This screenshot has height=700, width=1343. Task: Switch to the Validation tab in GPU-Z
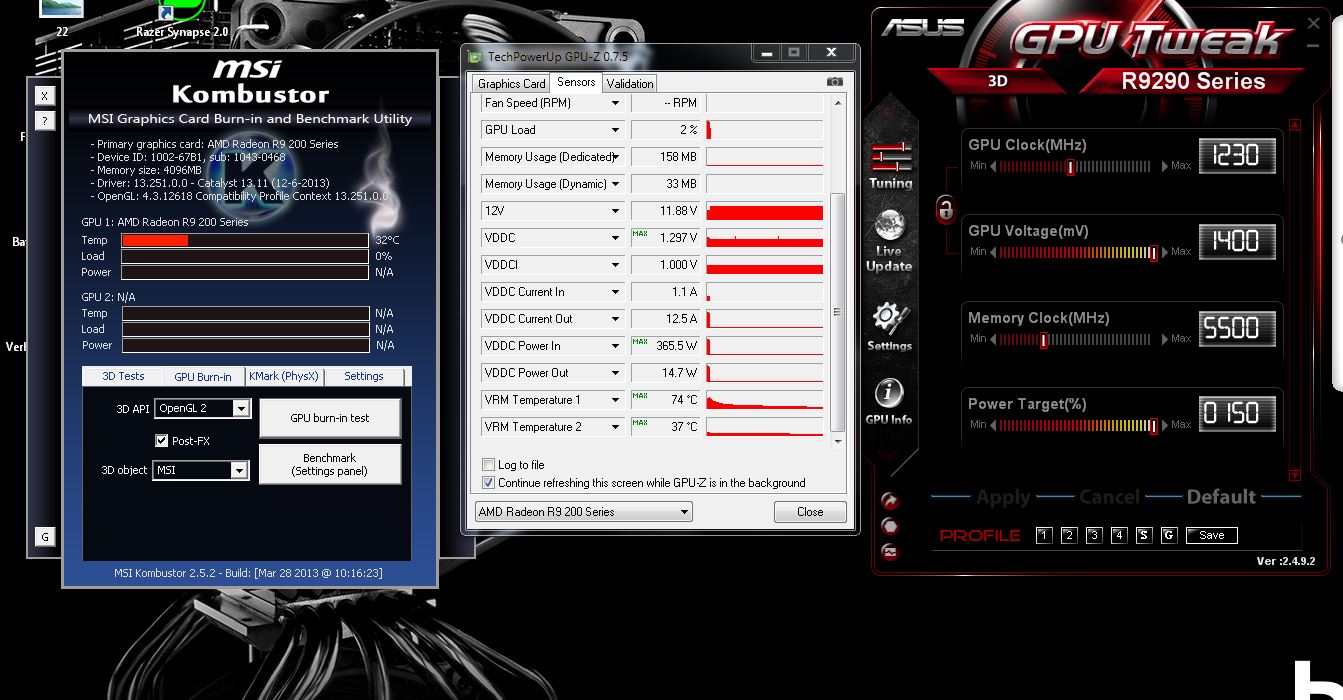[x=630, y=84]
